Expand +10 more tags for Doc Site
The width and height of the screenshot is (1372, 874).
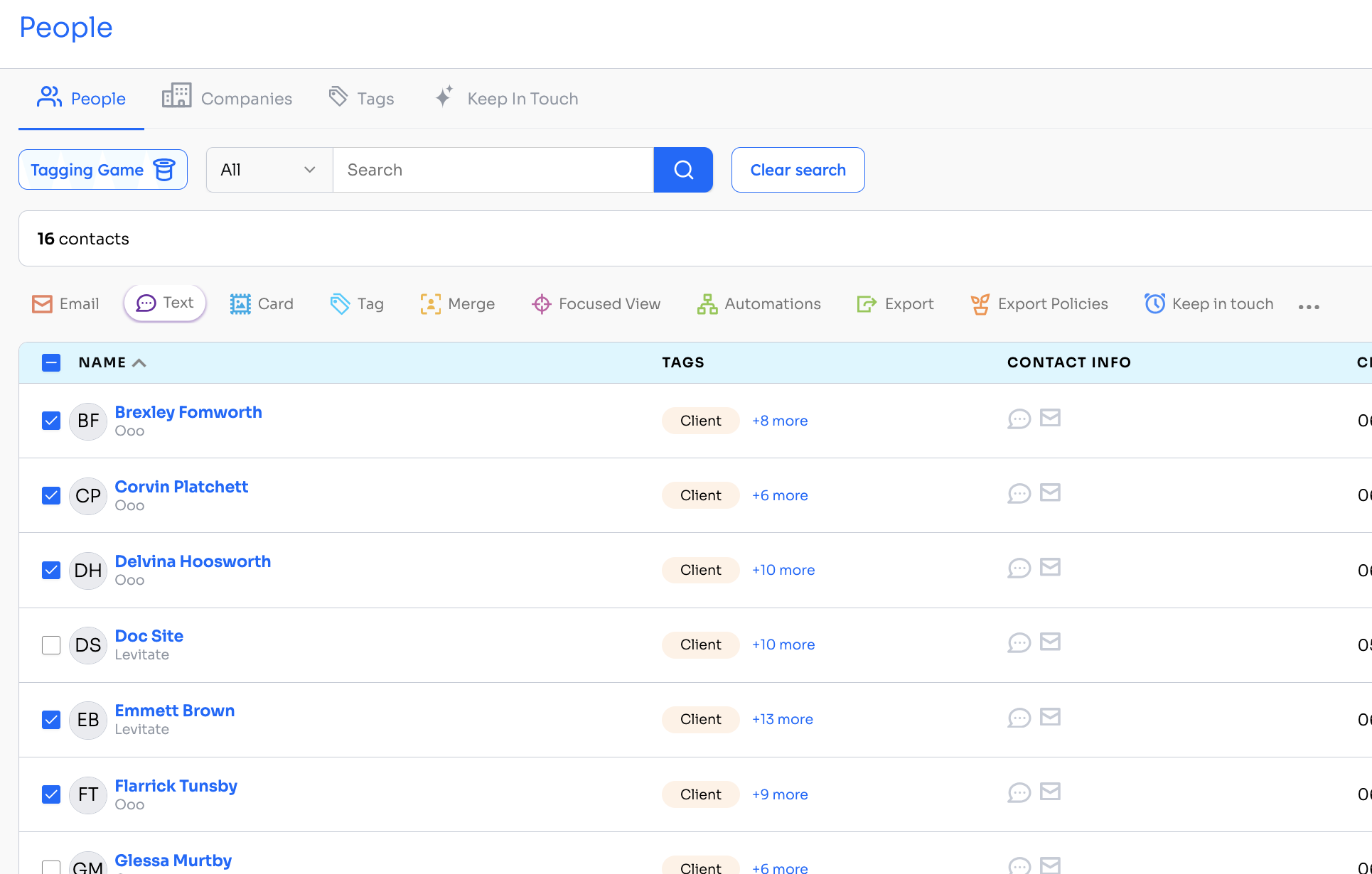click(783, 644)
